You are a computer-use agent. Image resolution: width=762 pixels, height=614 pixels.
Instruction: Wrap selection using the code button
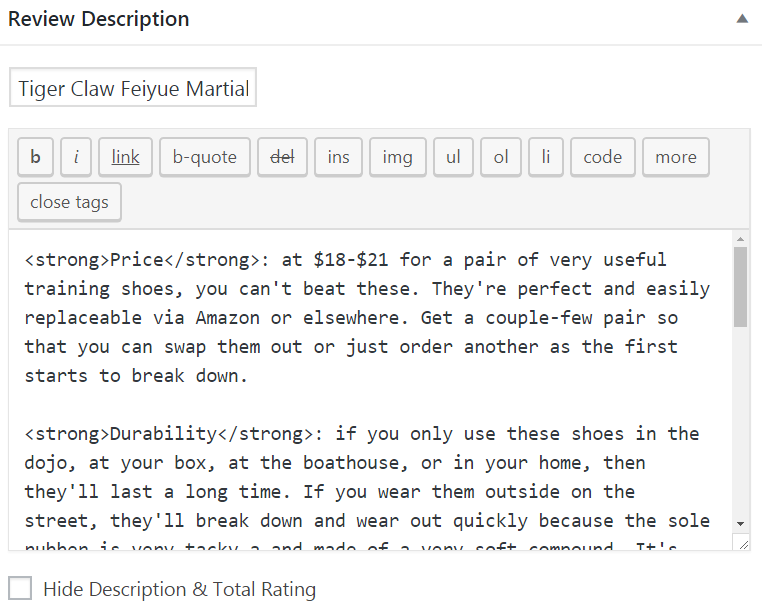(x=602, y=157)
